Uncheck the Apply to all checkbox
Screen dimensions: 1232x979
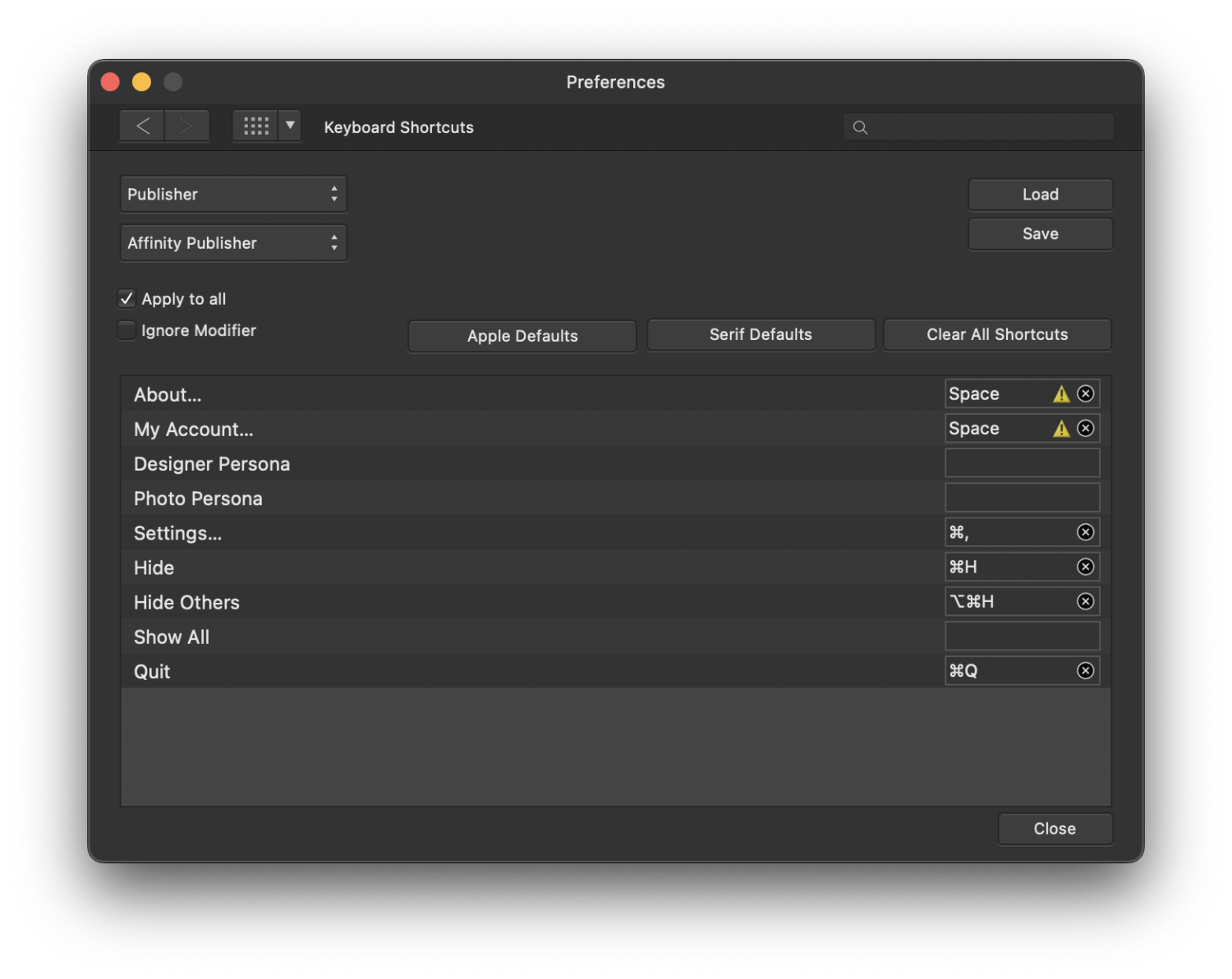pos(126,298)
